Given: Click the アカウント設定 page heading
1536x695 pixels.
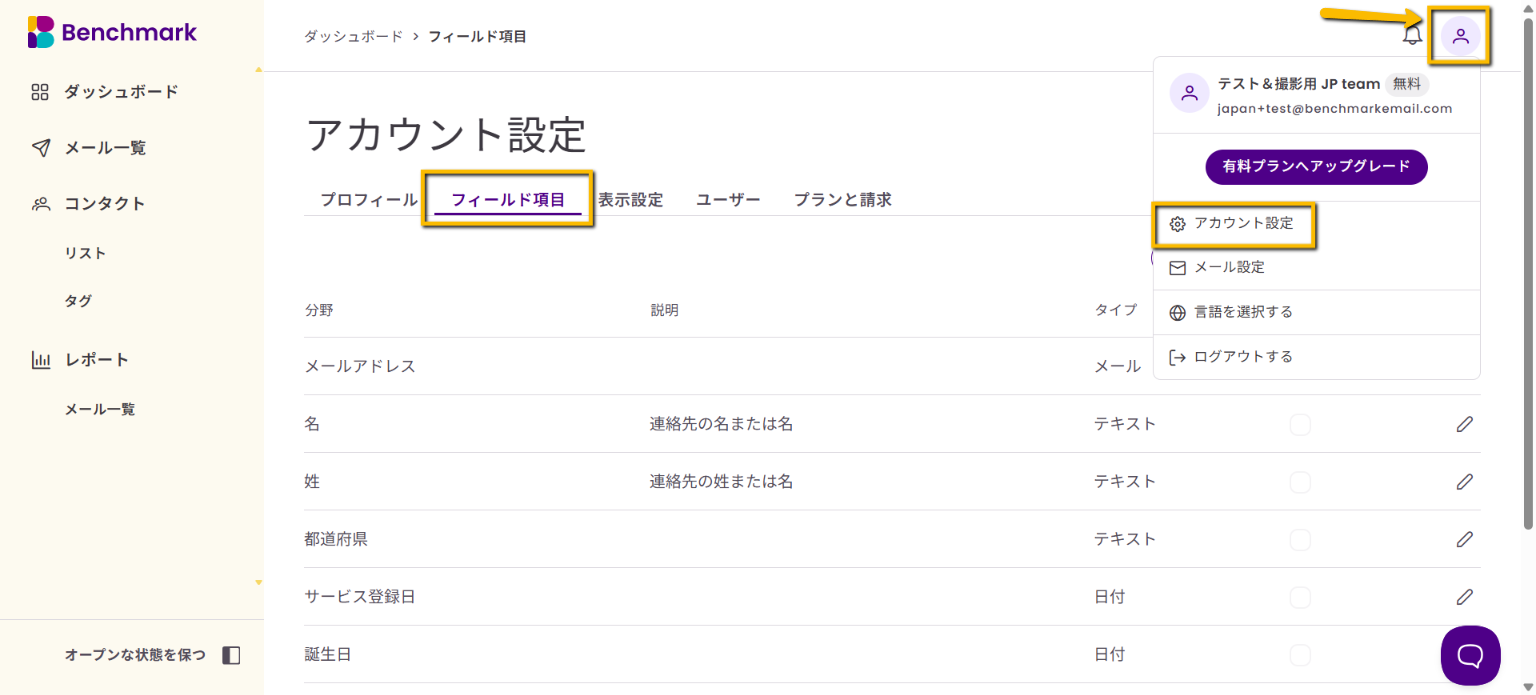Looking at the screenshot, I should click(x=445, y=134).
